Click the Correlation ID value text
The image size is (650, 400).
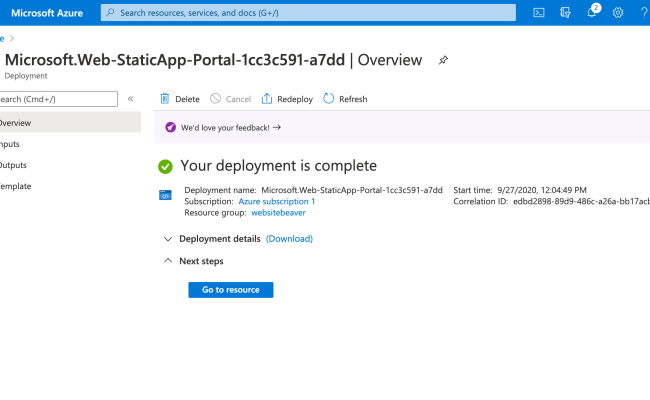tap(581, 201)
